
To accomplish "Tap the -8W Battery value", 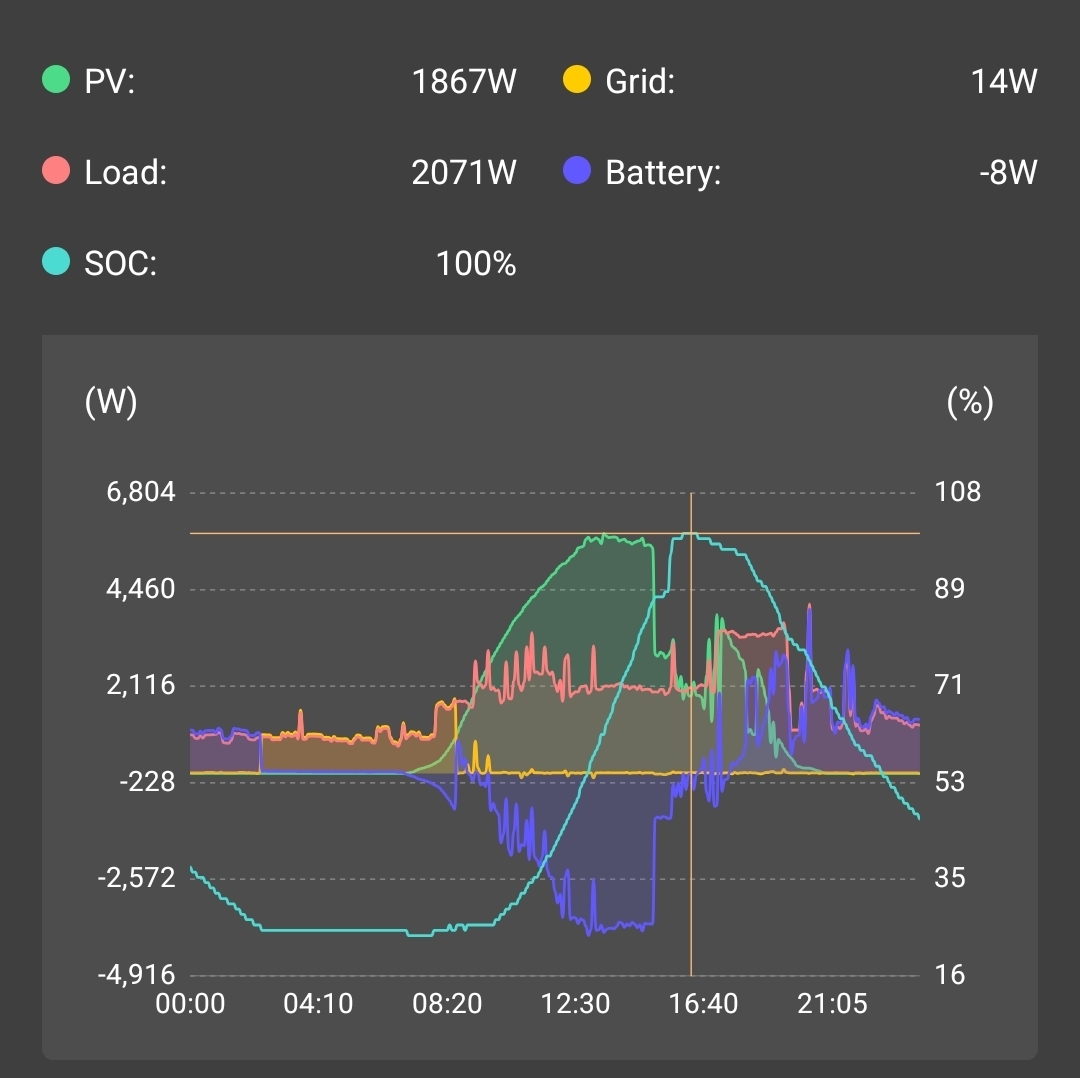I will point(1008,172).
